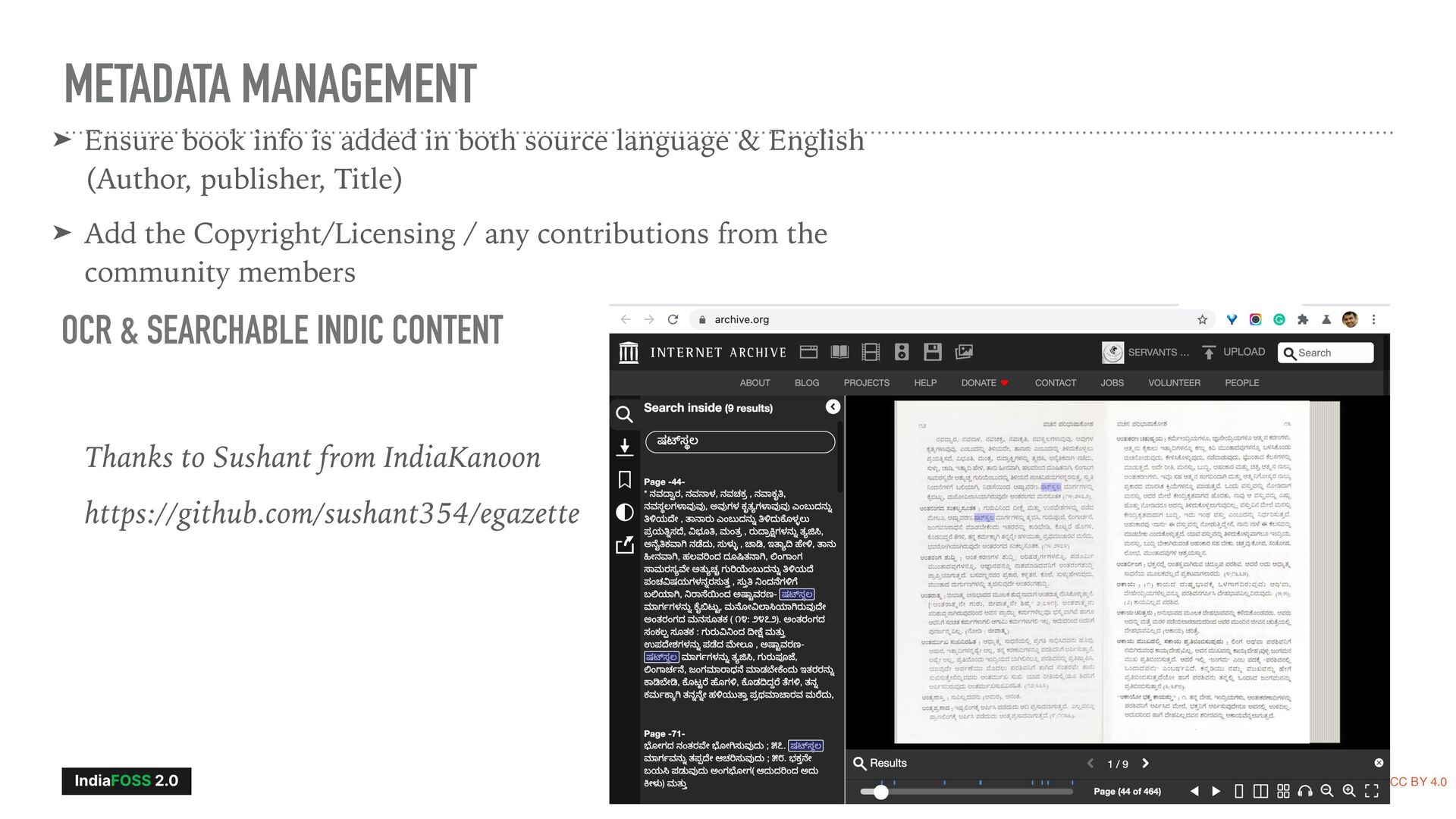This screenshot has height=819, width=1456.
Task: Go back with the browser's back arrow
Action: pos(625,319)
